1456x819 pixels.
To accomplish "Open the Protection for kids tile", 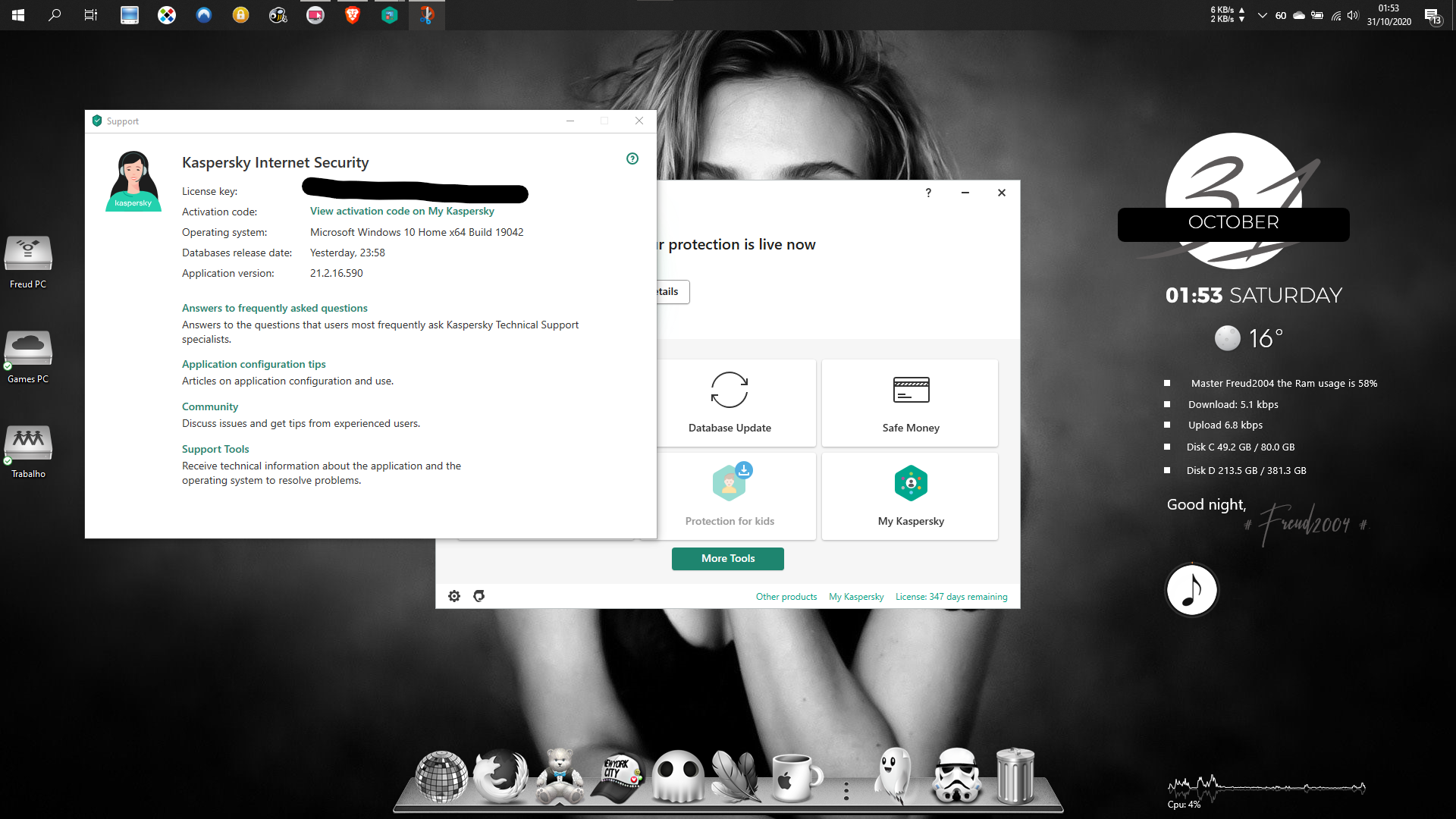I will point(730,496).
